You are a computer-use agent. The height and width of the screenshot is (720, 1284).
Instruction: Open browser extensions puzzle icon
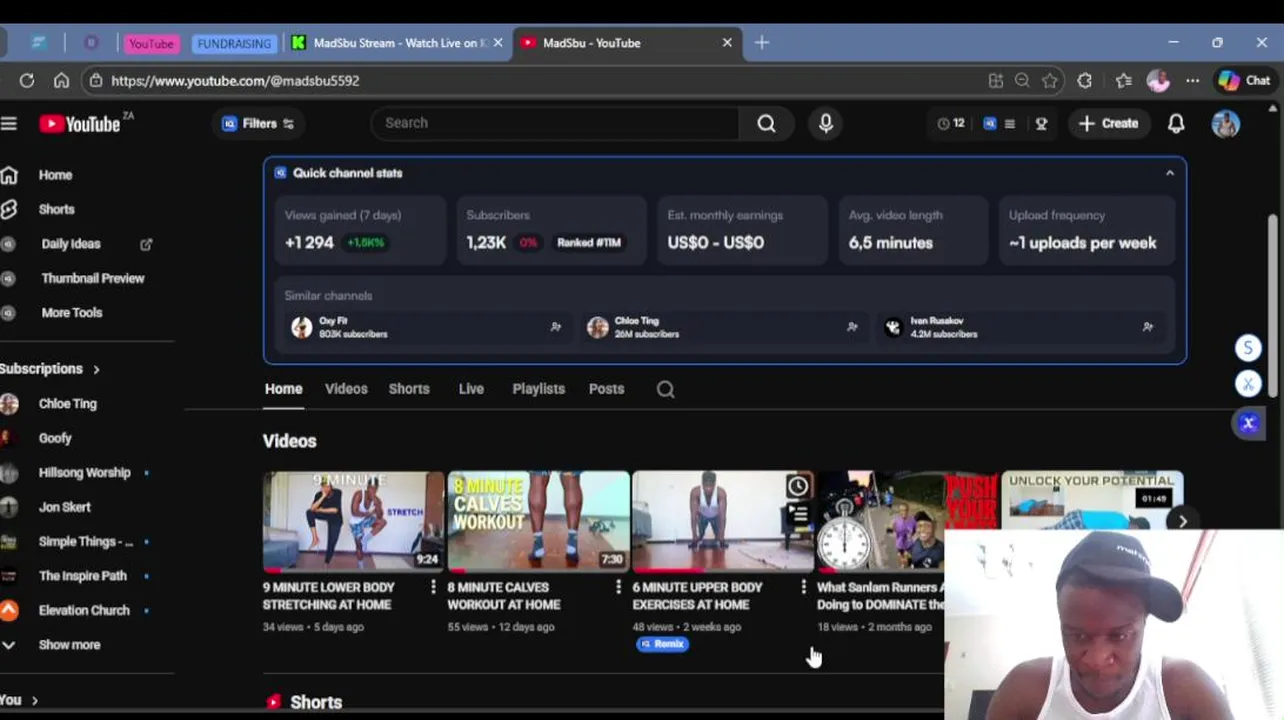click(1084, 80)
